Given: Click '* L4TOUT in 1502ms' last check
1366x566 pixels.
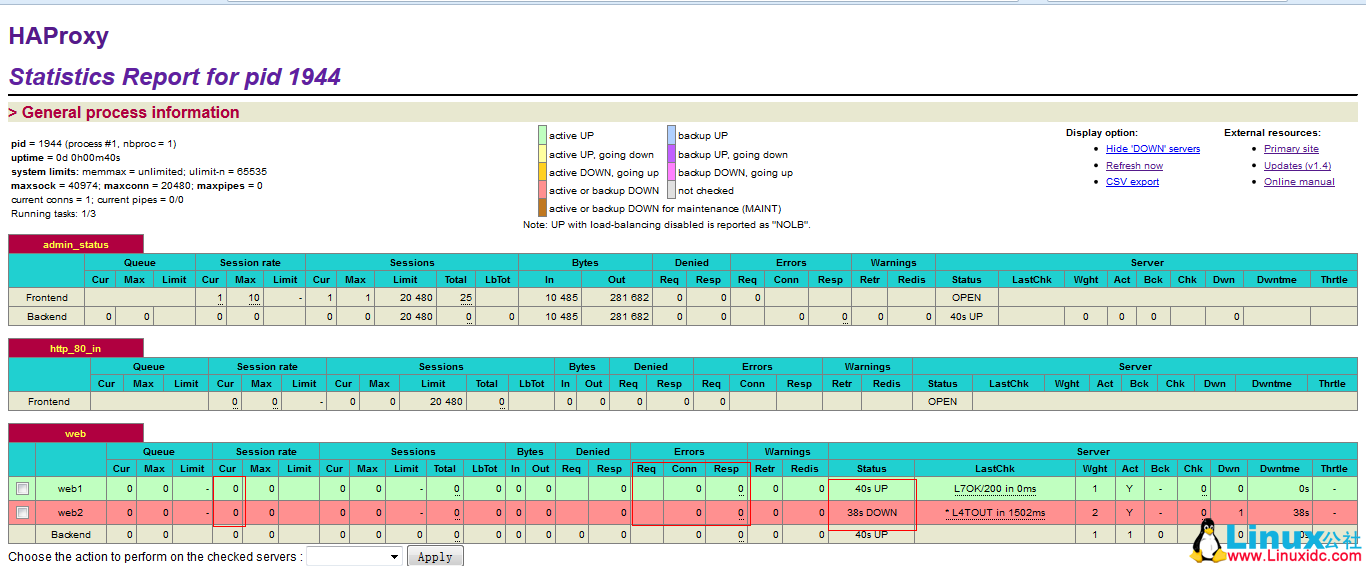Looking at the screenshot, I should (995, 513).
